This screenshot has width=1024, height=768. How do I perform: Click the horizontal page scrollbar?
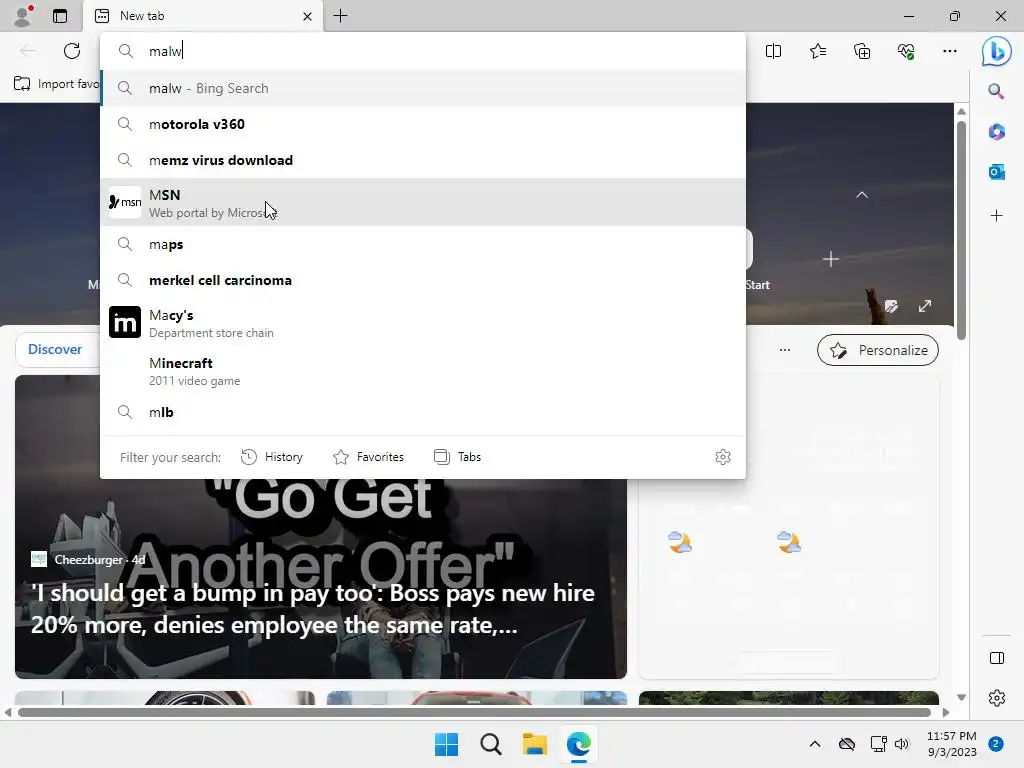pos(475,712)
